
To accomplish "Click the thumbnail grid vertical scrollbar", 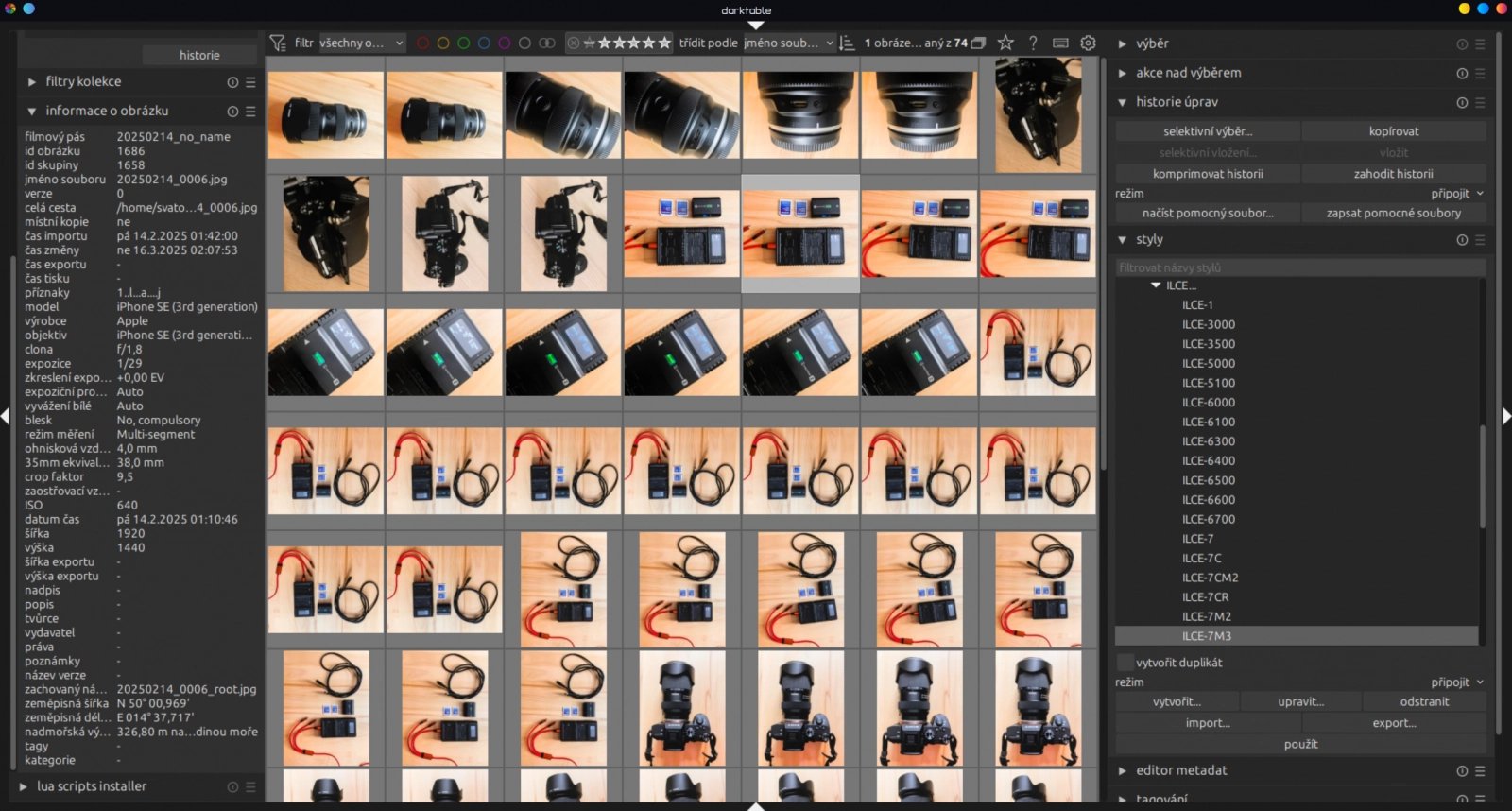I will tap(1103, 265).
